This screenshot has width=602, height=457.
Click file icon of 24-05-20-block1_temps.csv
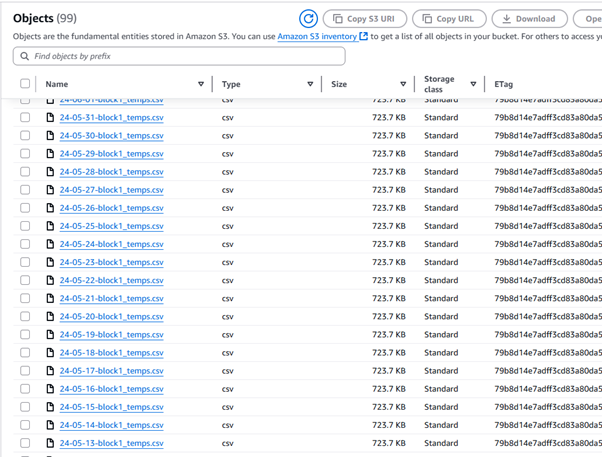point(50,316)
